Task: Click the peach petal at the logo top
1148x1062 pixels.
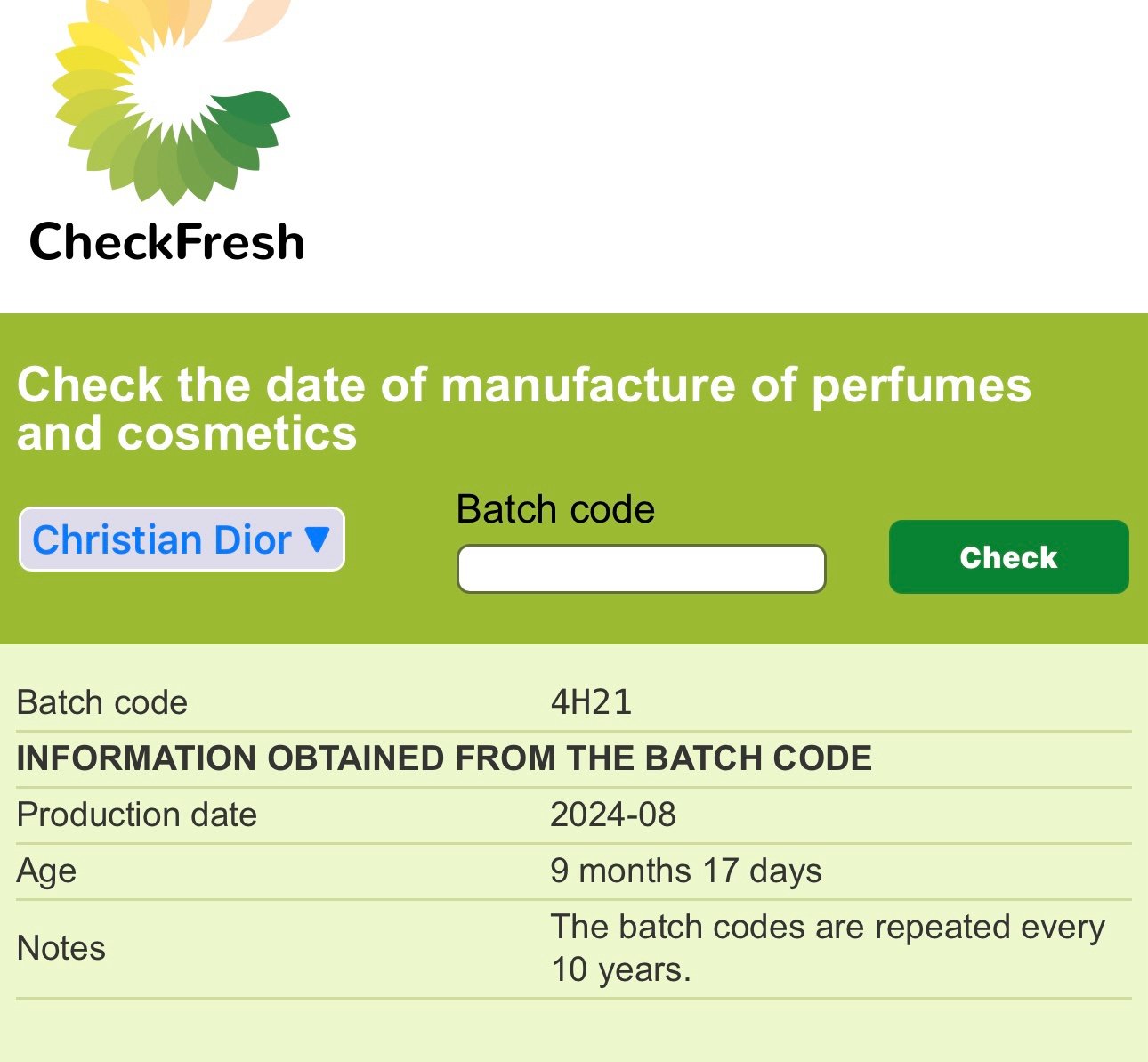Action: [x=258, y=16]
